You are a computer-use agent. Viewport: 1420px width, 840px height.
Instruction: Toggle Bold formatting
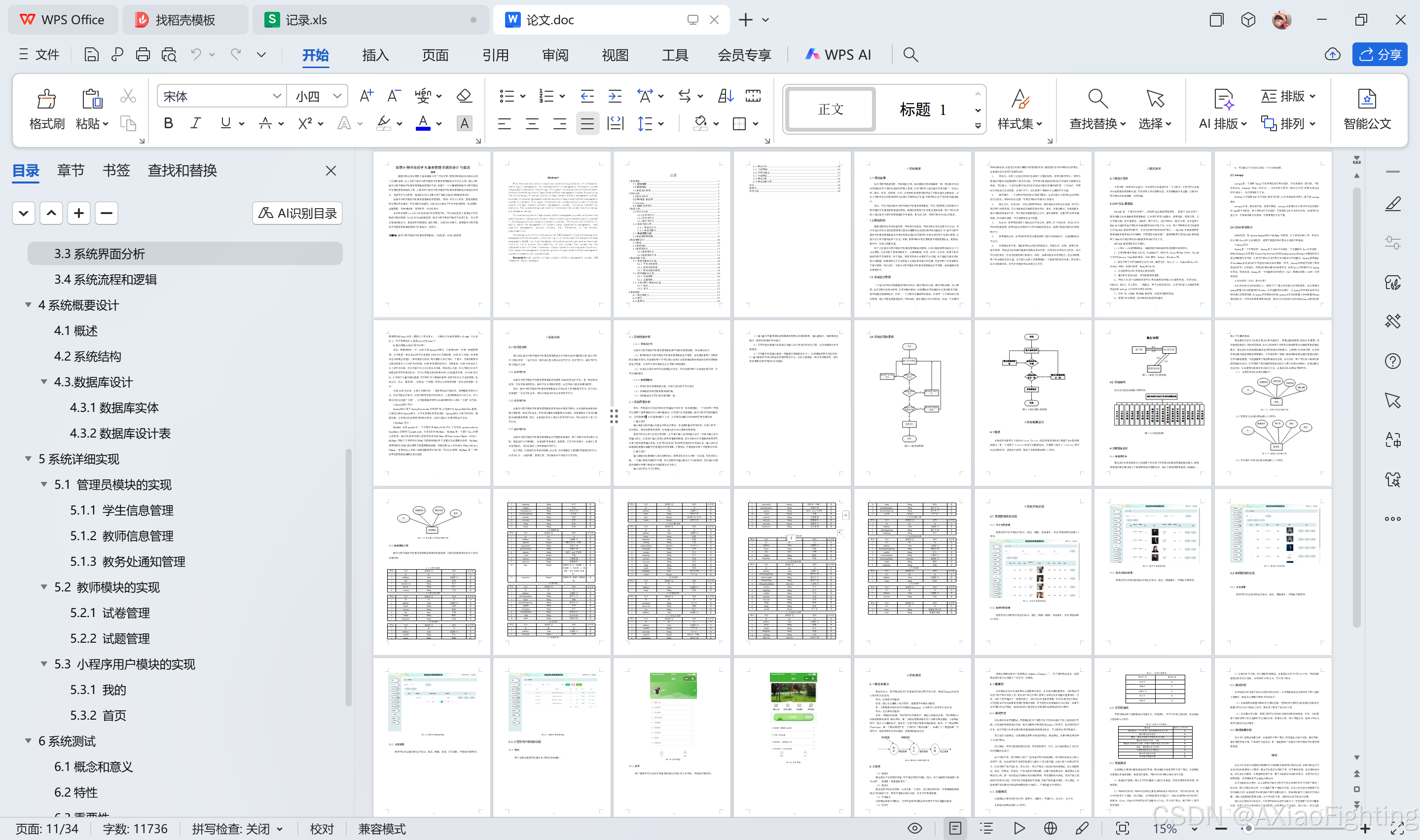coord(168,123)
